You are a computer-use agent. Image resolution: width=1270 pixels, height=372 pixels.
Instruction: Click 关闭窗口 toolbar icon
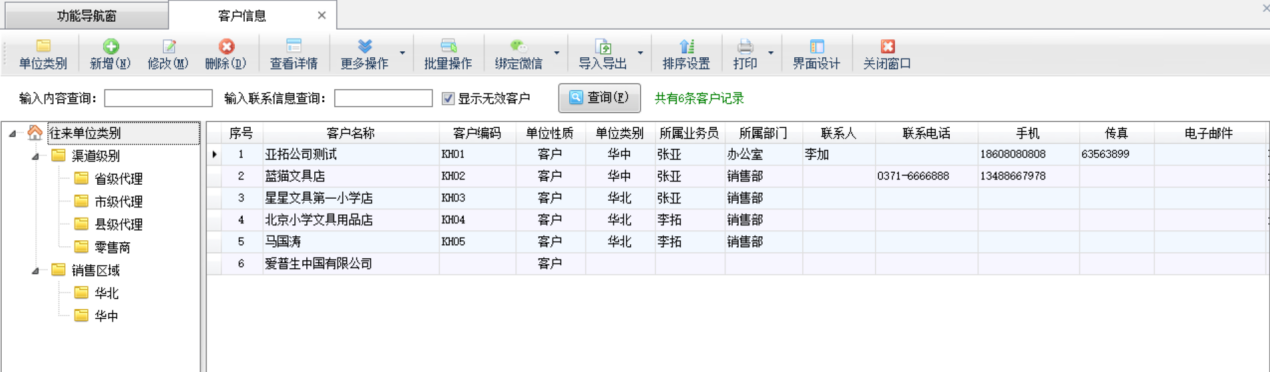click(887, 46)
